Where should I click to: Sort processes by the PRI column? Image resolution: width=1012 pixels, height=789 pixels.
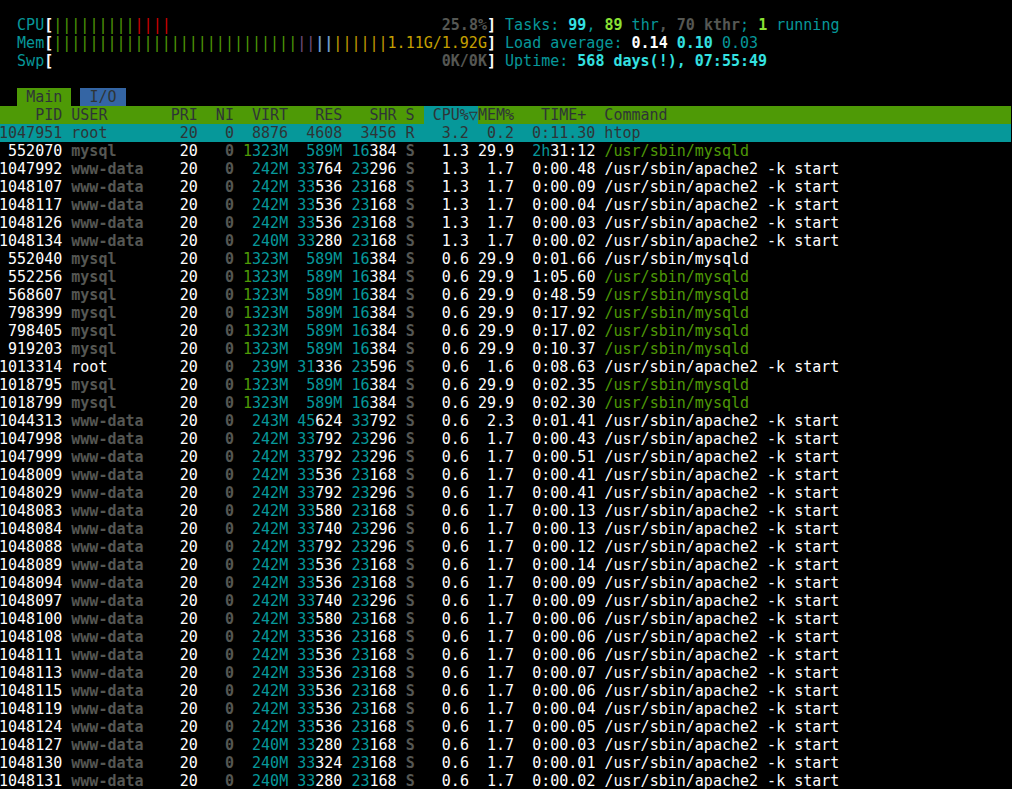185,114
